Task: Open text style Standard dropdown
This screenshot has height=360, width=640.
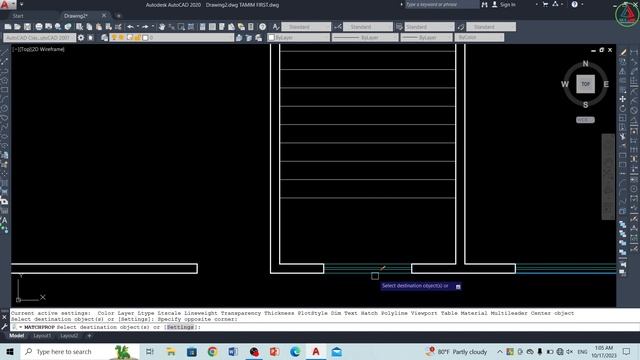Action: (x=306, y=27)
